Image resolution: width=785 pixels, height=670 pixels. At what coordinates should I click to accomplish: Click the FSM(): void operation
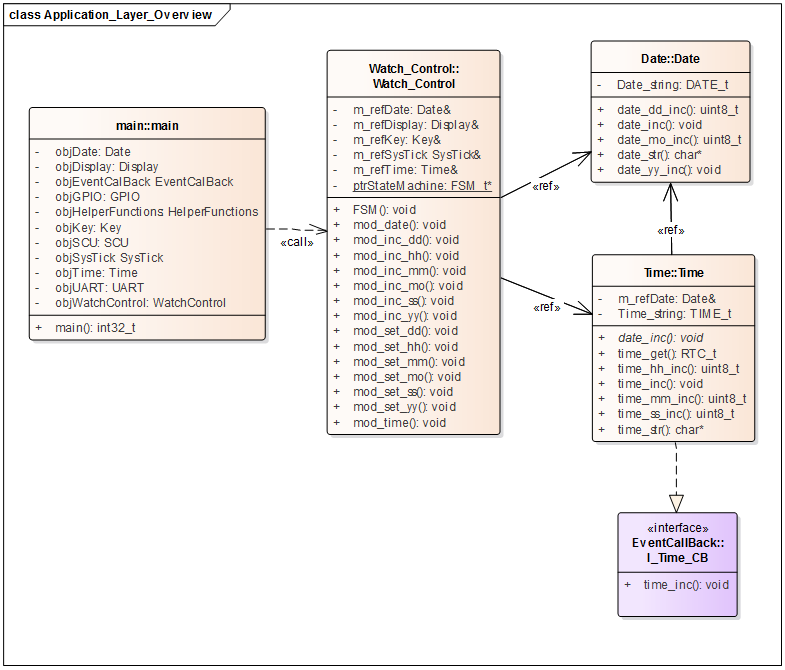click(384, 210)
